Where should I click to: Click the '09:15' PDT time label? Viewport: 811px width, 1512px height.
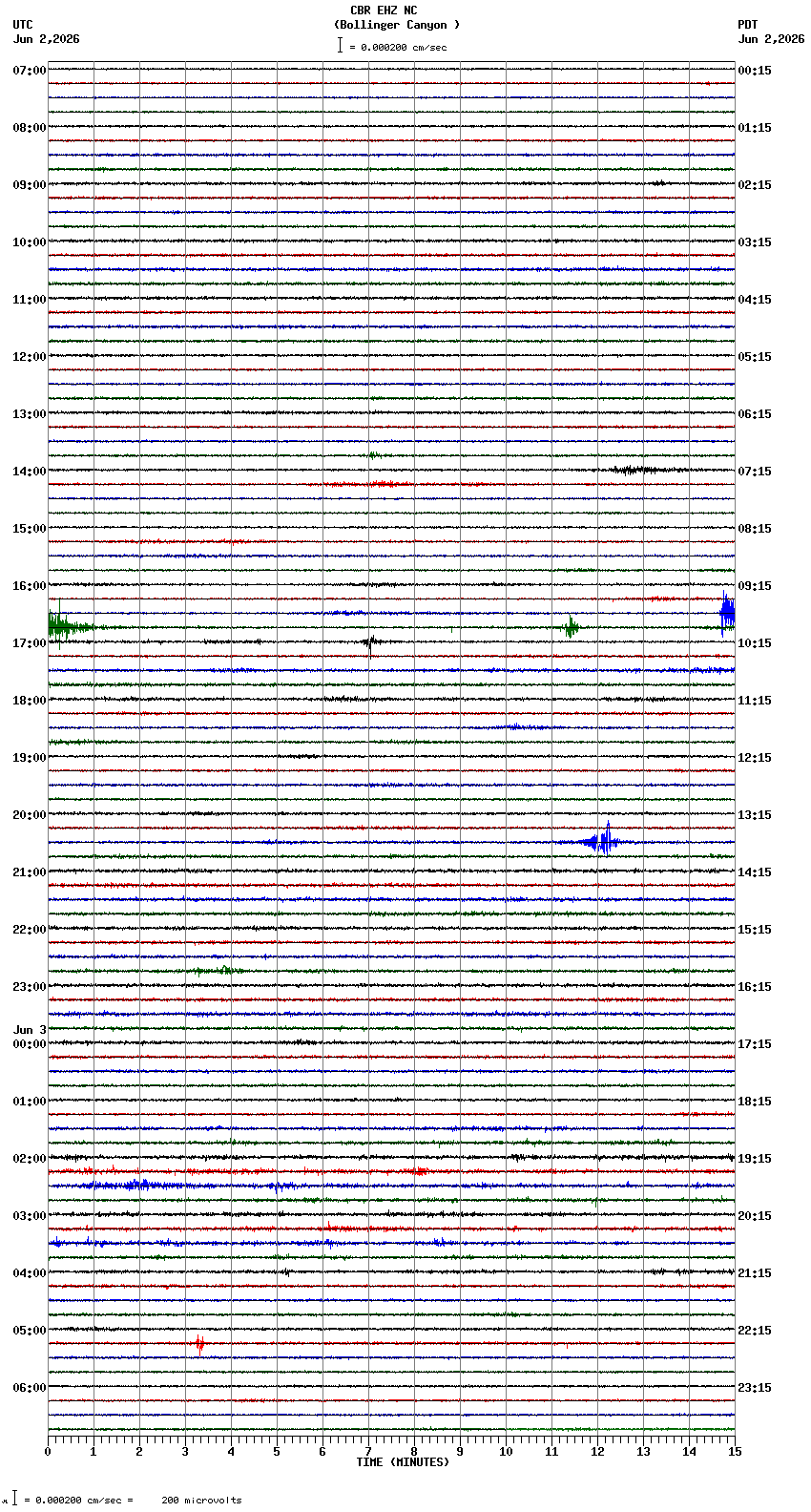click(755, 586)
